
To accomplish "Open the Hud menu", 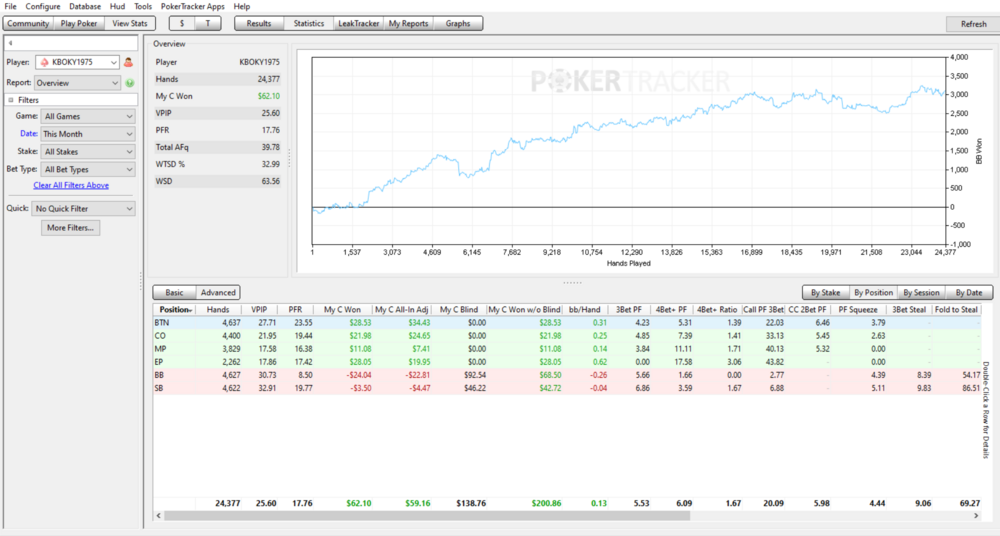I will (118, 6).
